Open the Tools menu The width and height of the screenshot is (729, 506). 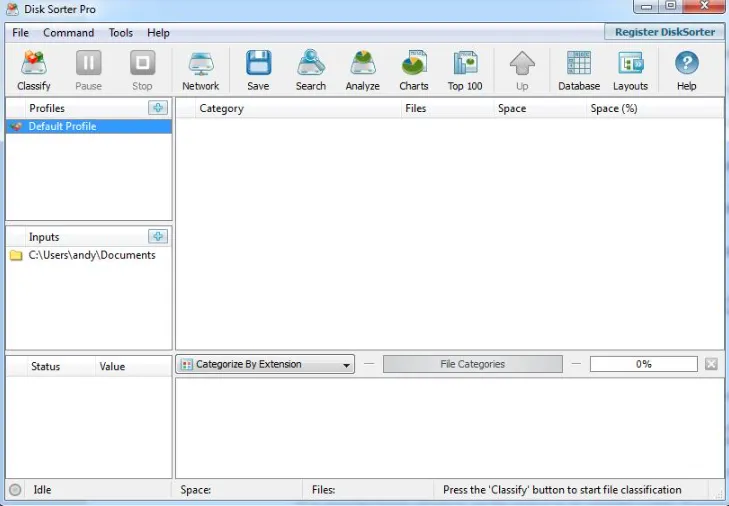(x=121, y=33)
